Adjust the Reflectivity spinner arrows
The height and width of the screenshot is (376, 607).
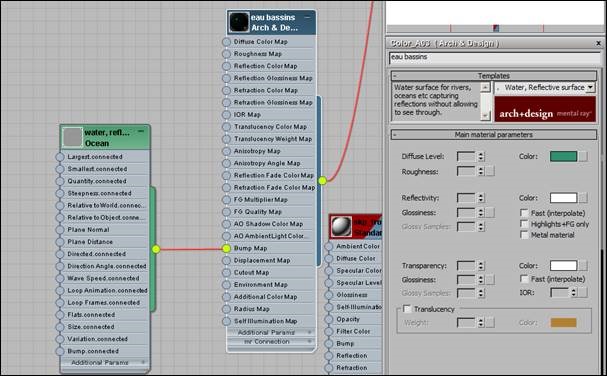click(x=481, y=198)
